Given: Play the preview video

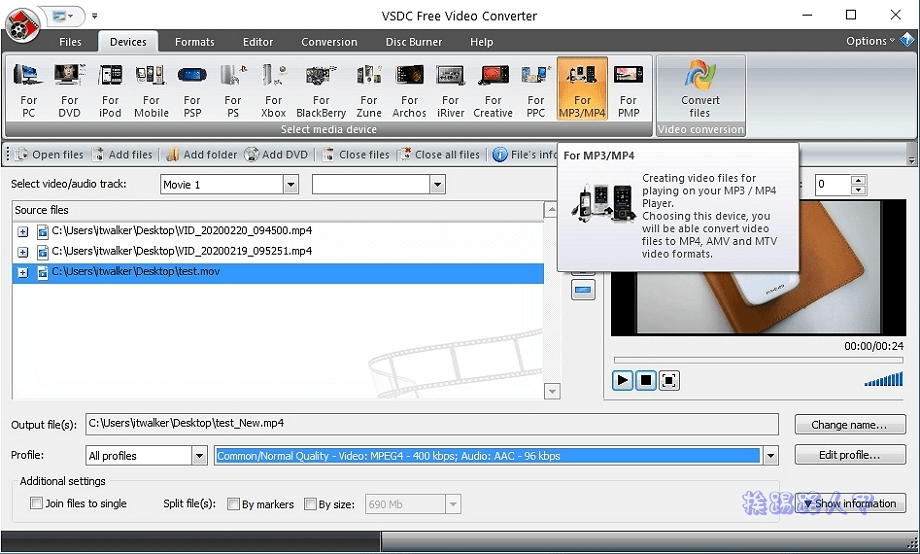Looking at the screenshot, I should point(622,380).
